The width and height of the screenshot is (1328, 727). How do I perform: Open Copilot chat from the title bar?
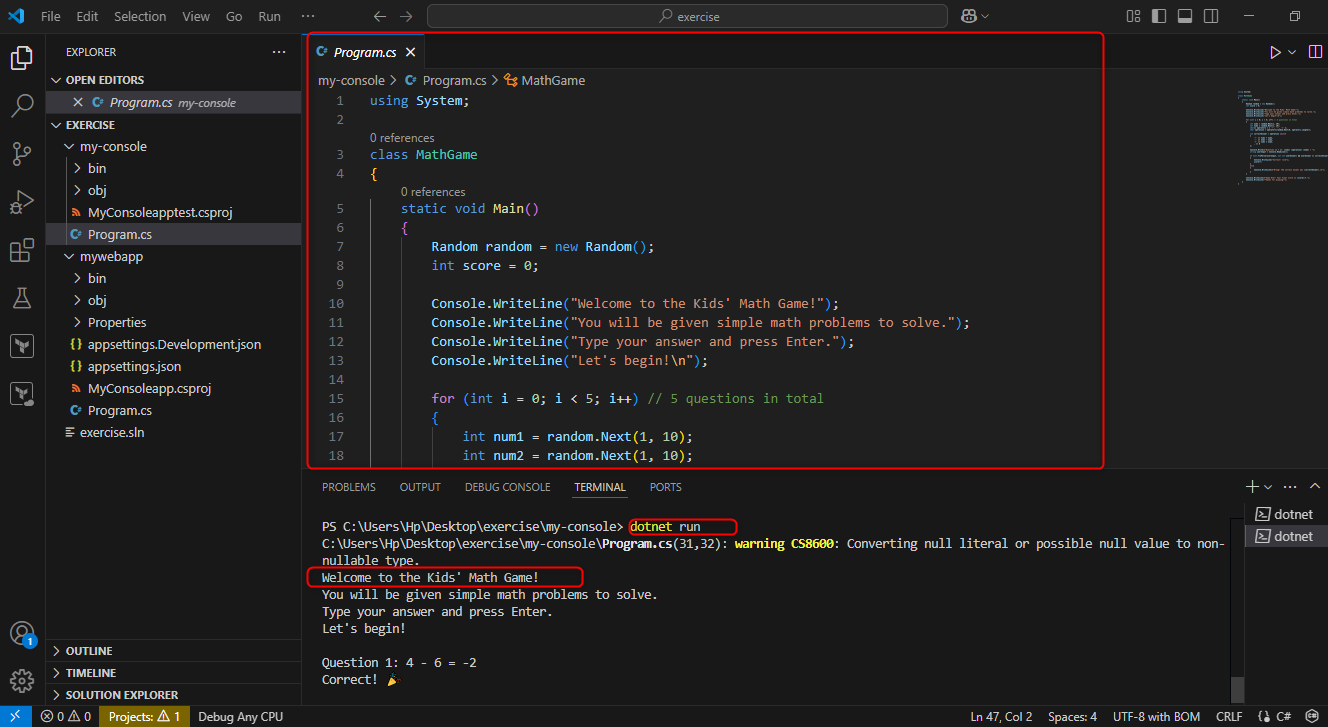pyautogui.click(x=968, y=16)
